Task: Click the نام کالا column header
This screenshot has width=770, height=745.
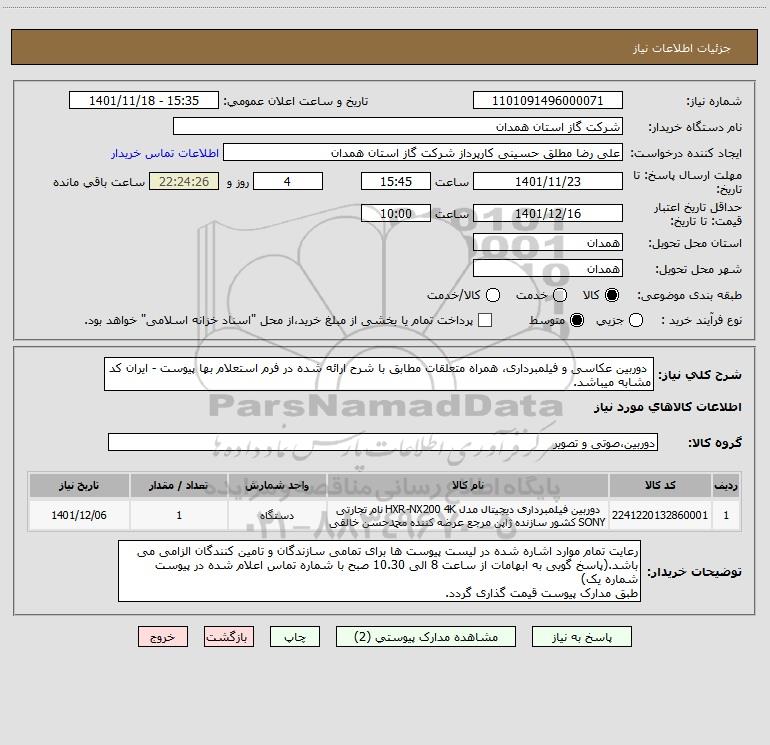Action: coord(468,485)
